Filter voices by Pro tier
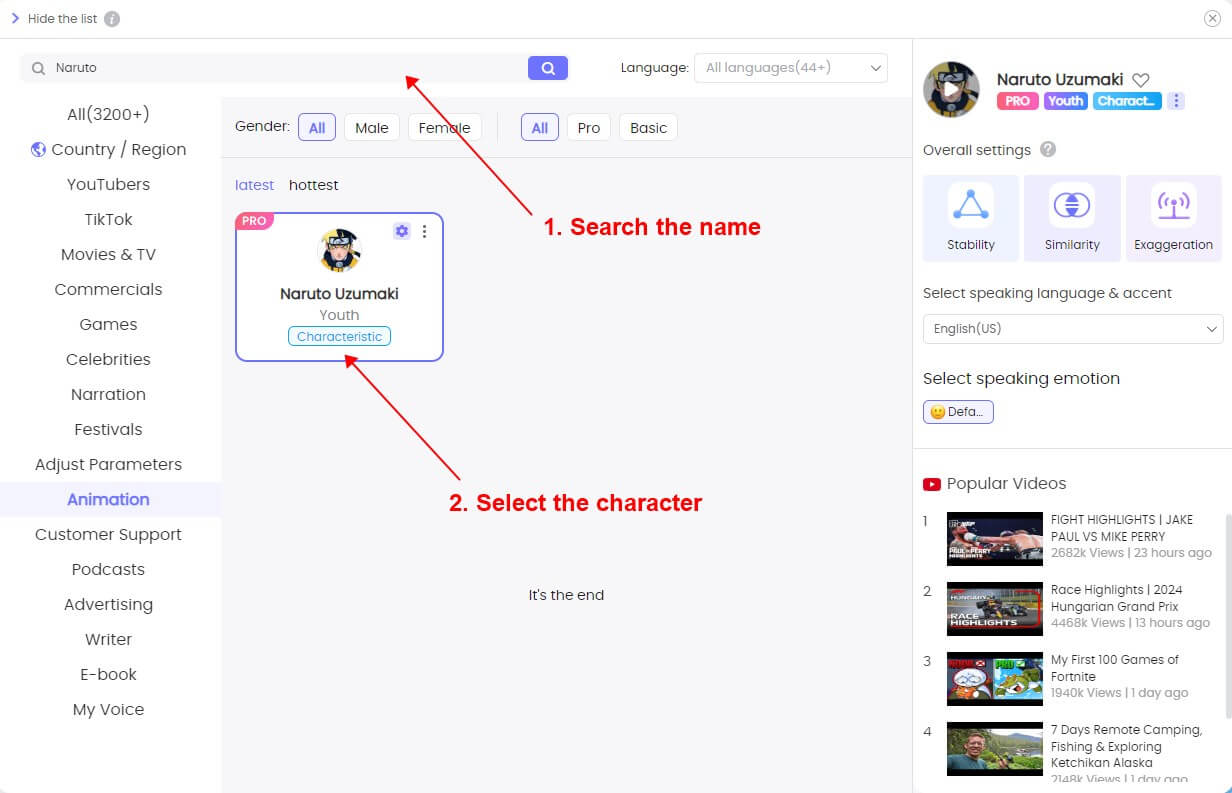Image resolution: width=1232 pixels, height=793 pixels. (x=589, y=127)
